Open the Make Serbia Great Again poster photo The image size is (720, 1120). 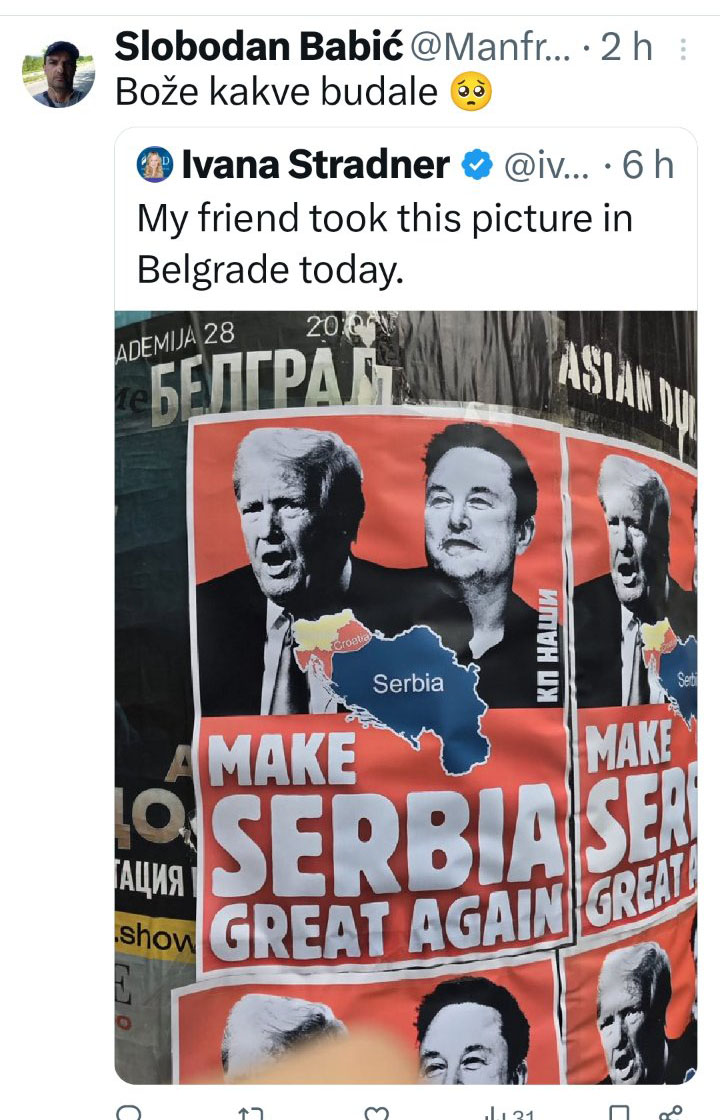(406, 697)
